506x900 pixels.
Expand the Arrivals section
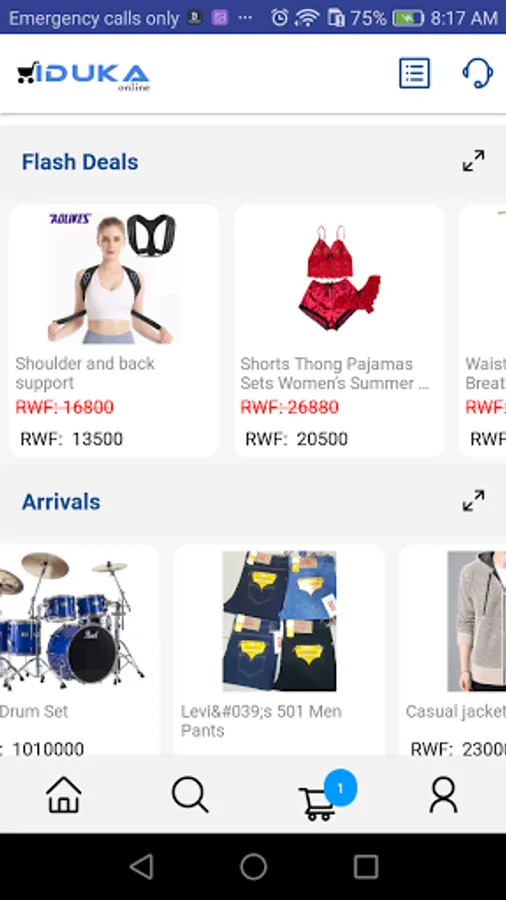click(473, 501)
